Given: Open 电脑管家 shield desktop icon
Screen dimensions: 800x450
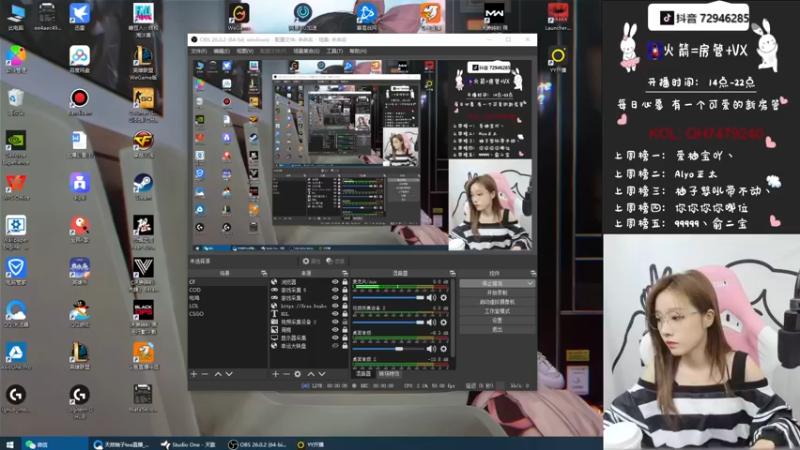Looking at the screenshot, I should coord(16,271).
